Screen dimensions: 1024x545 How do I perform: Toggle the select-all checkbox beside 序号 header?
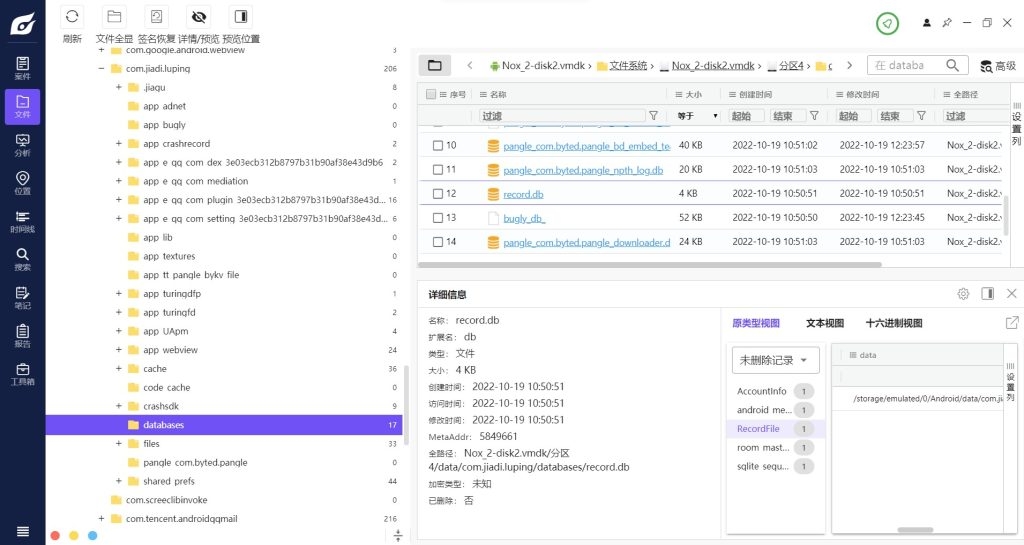click(431, 94)
